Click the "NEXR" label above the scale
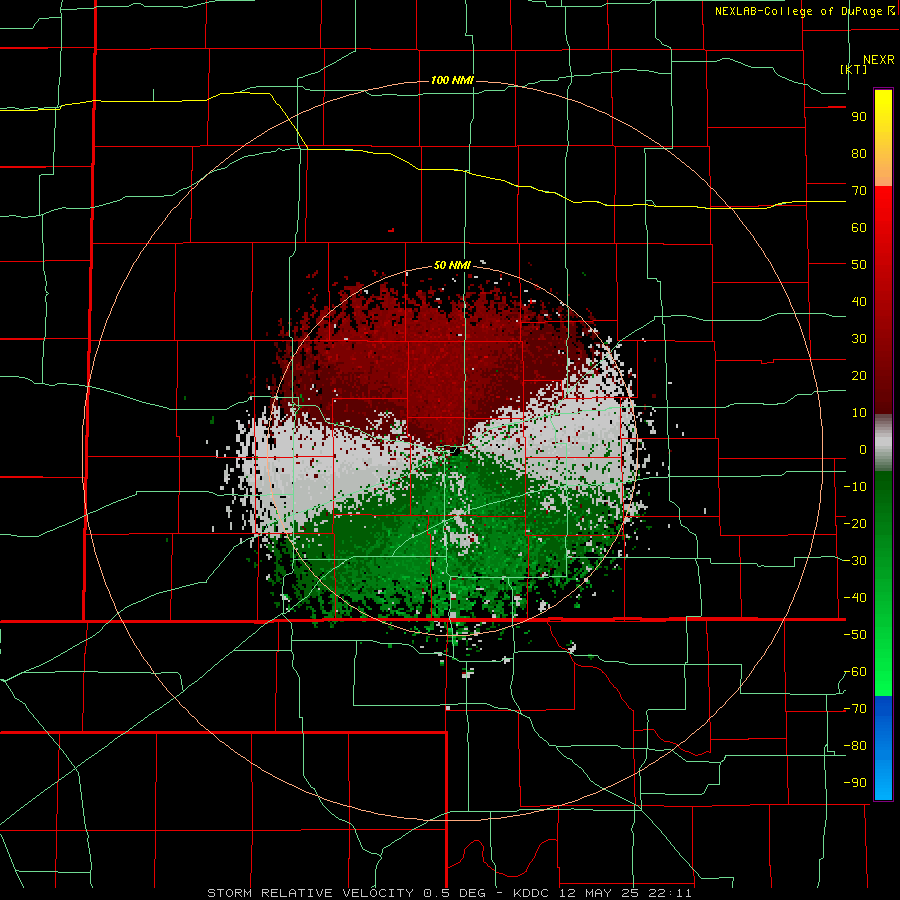This screenshot has width=900, height=900. pyautogui.click(x=879, y=60)
